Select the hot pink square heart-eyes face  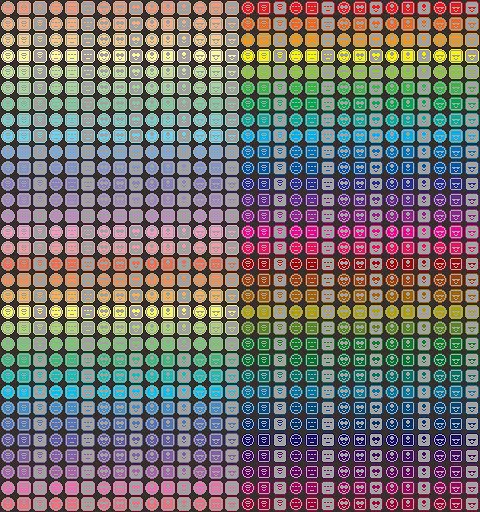pyautogui.click(x=360, y=232)
